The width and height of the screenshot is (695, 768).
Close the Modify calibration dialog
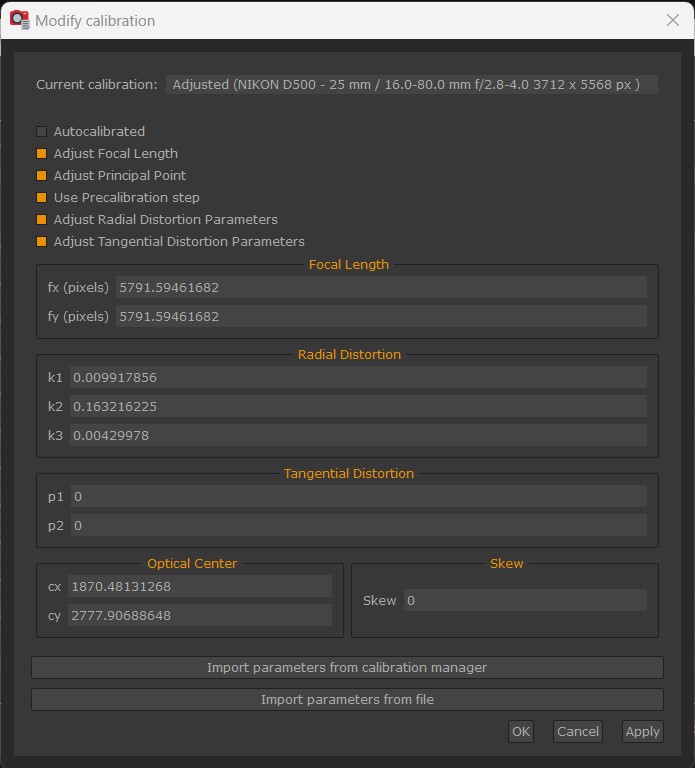click(672, 20)
